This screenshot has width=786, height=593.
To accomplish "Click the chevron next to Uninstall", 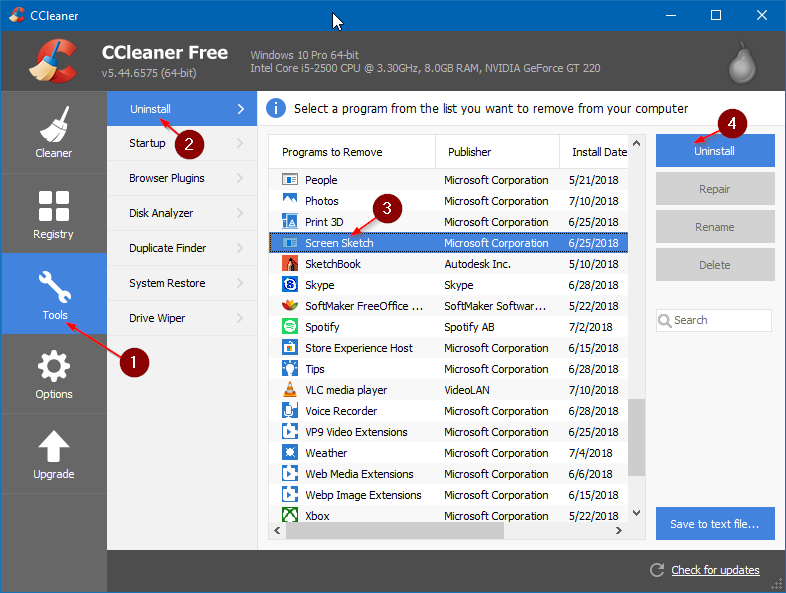I will [x=241, y=109].
